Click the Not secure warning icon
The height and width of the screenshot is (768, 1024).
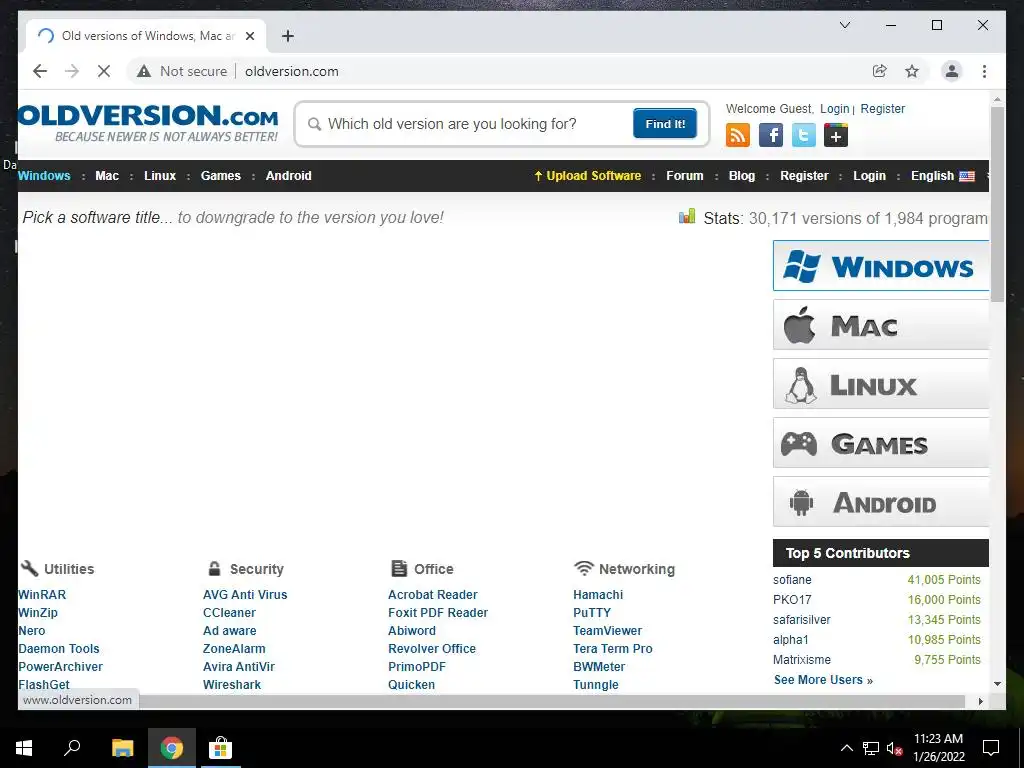(x=144, y=71)
